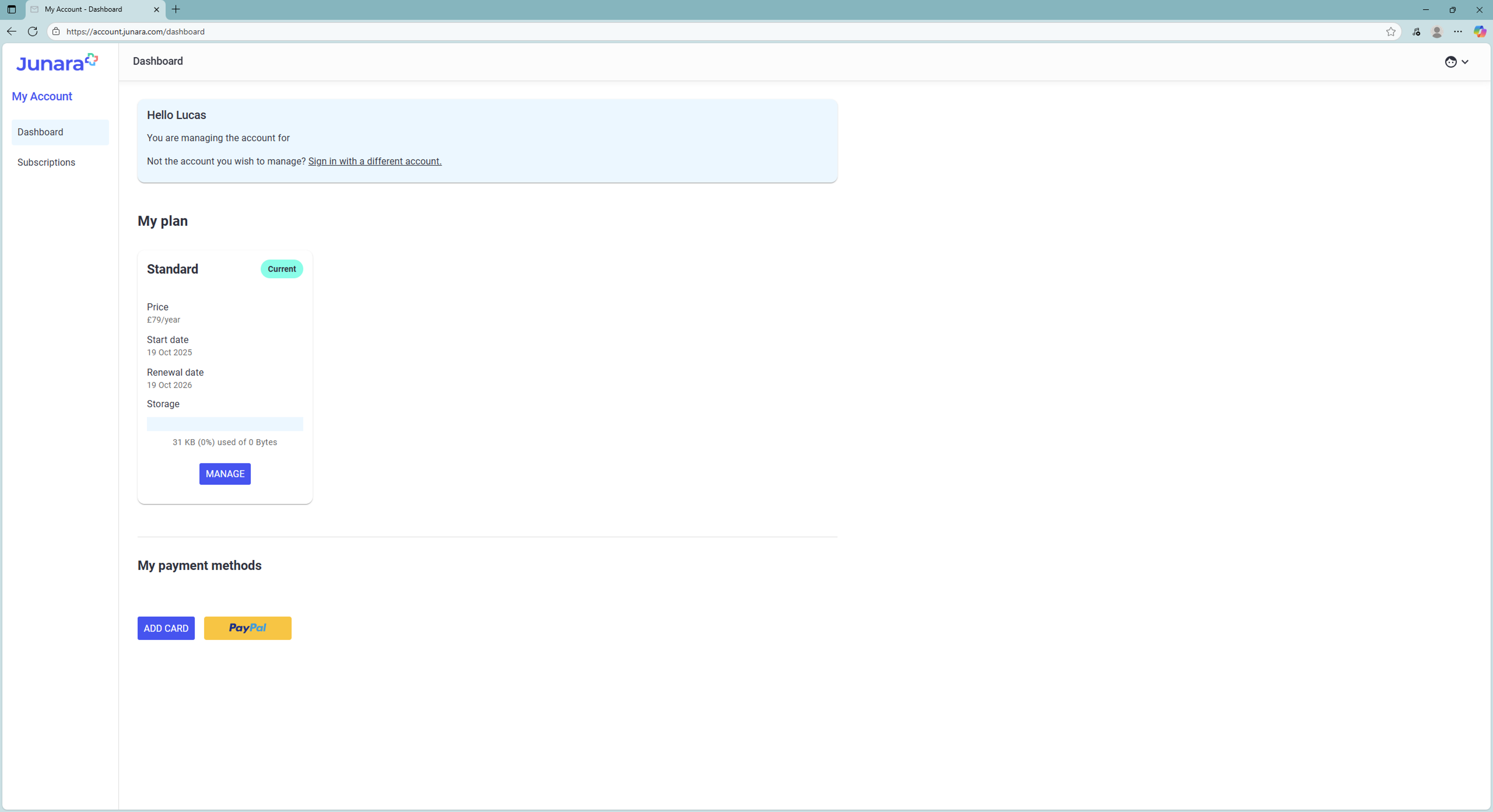Click the PayPal payment button
This screenshot has height=812, width=1493.
[x=247, y=628]
